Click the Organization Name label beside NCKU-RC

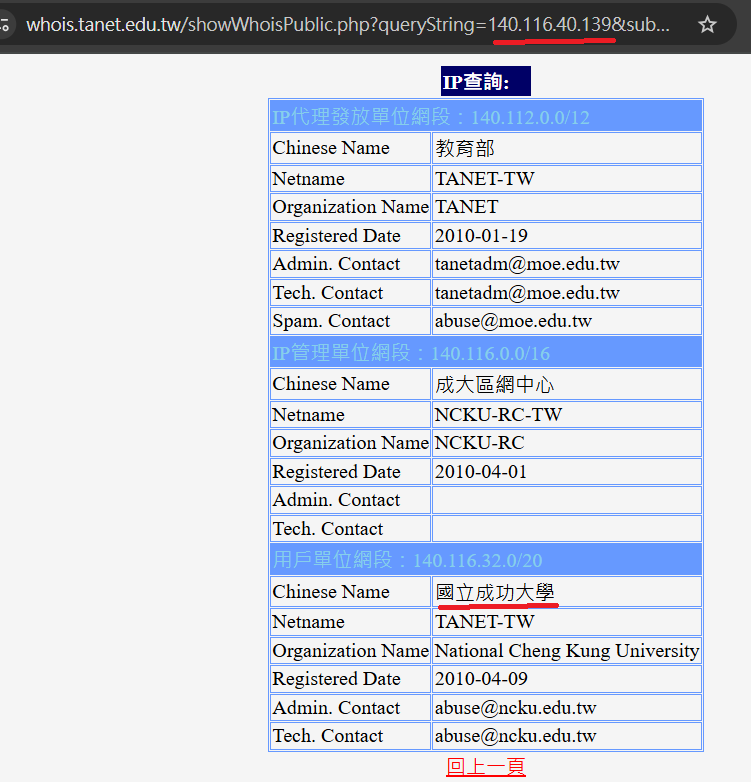[x=351, y=443]
